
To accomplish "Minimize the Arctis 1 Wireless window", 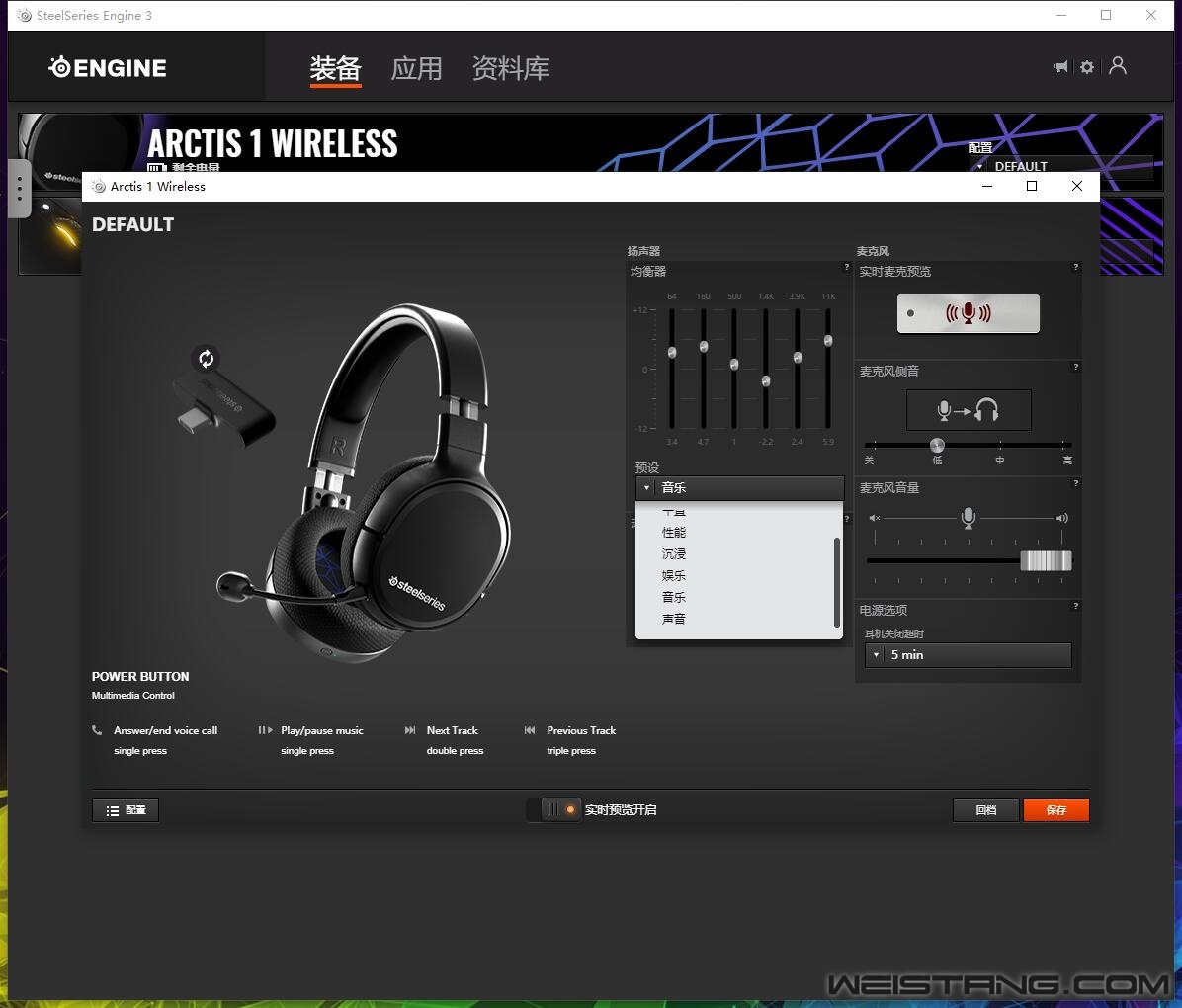I will coord(986,186).
